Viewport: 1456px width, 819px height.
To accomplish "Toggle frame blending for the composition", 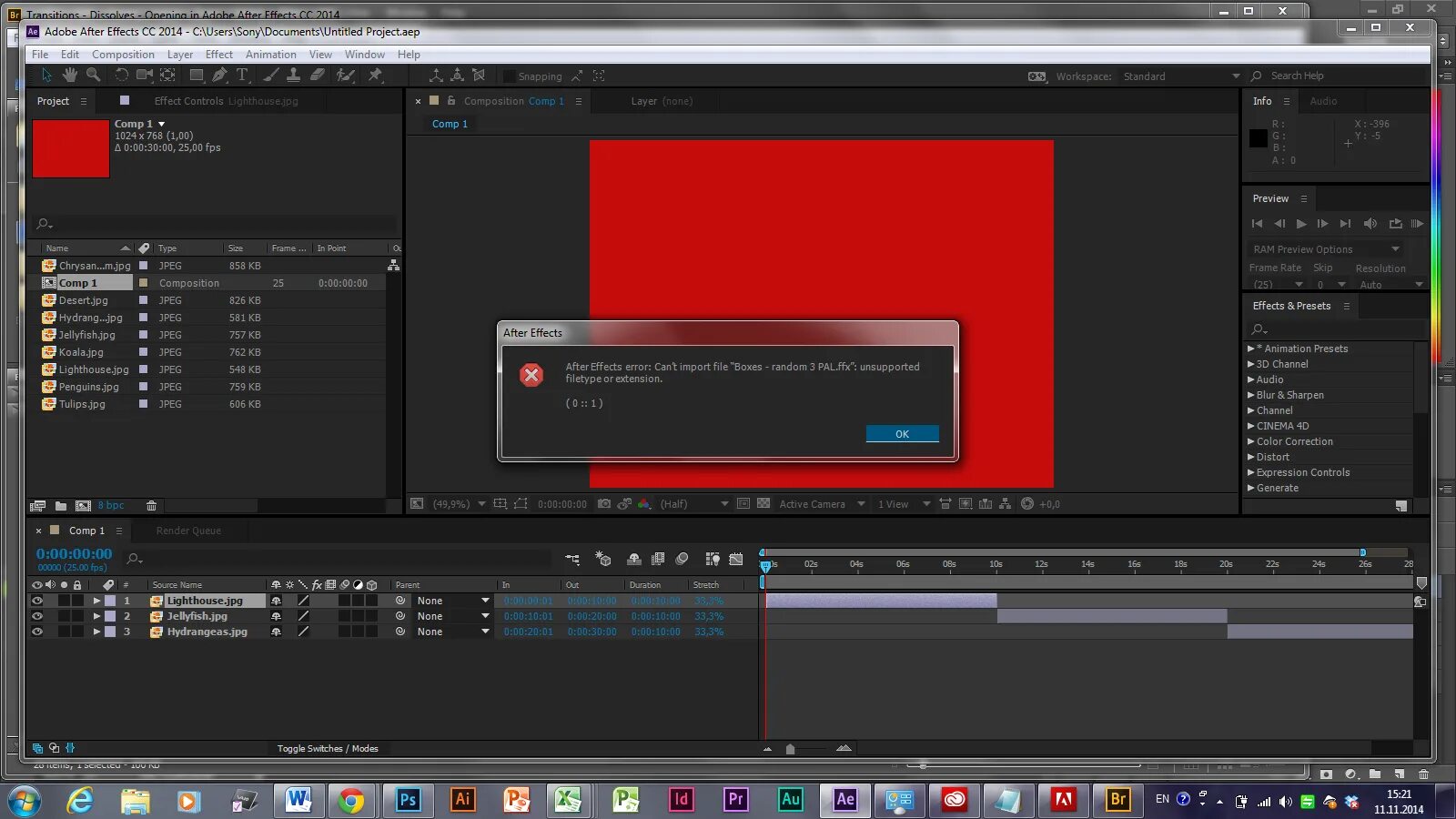I will click(658, 559).
